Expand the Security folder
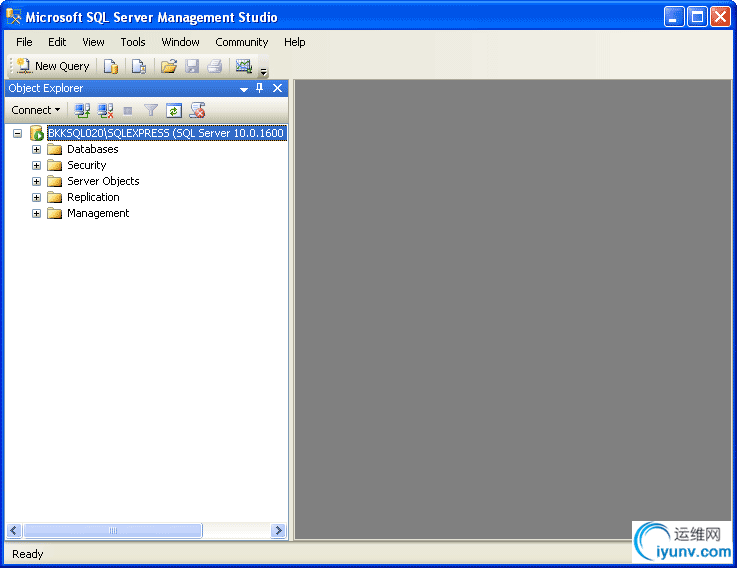Image resolution: width=737 pixels, height=568 pixels. pyautogui.click(x=36, y=166)
